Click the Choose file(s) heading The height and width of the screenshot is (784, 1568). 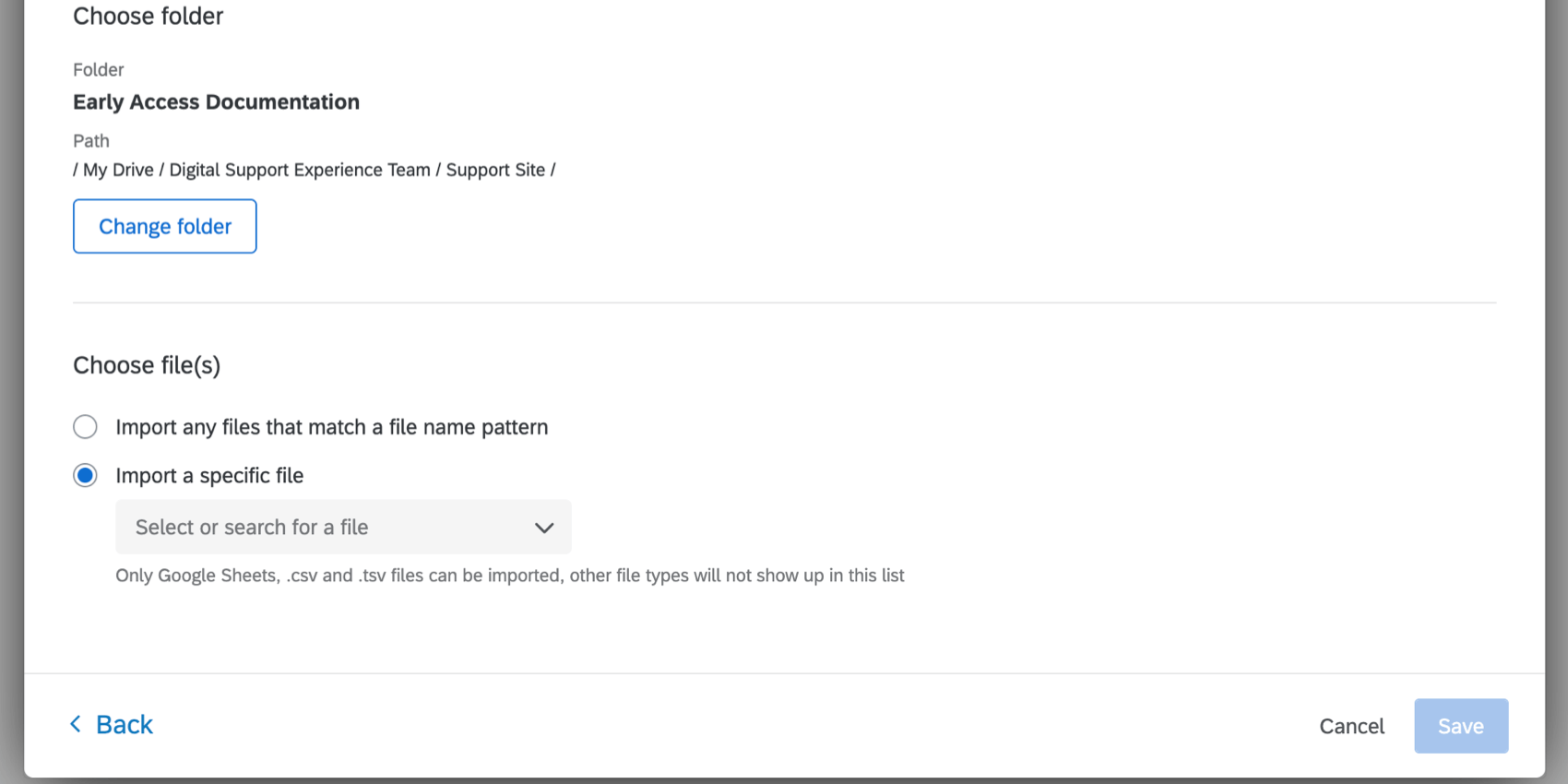coord(147,365)
